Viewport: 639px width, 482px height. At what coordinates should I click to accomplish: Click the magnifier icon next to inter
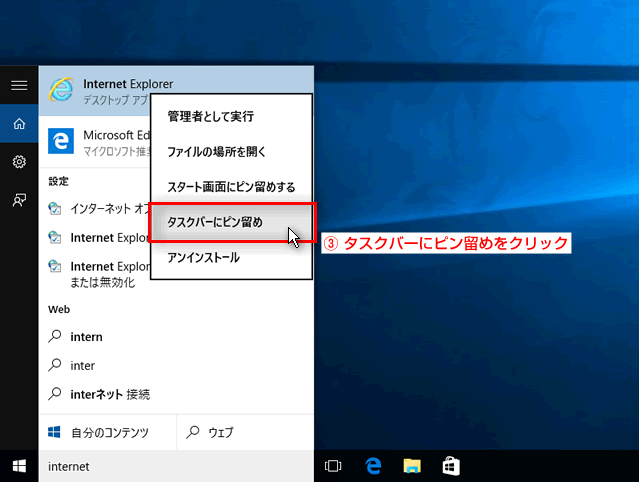click(55, 365)
